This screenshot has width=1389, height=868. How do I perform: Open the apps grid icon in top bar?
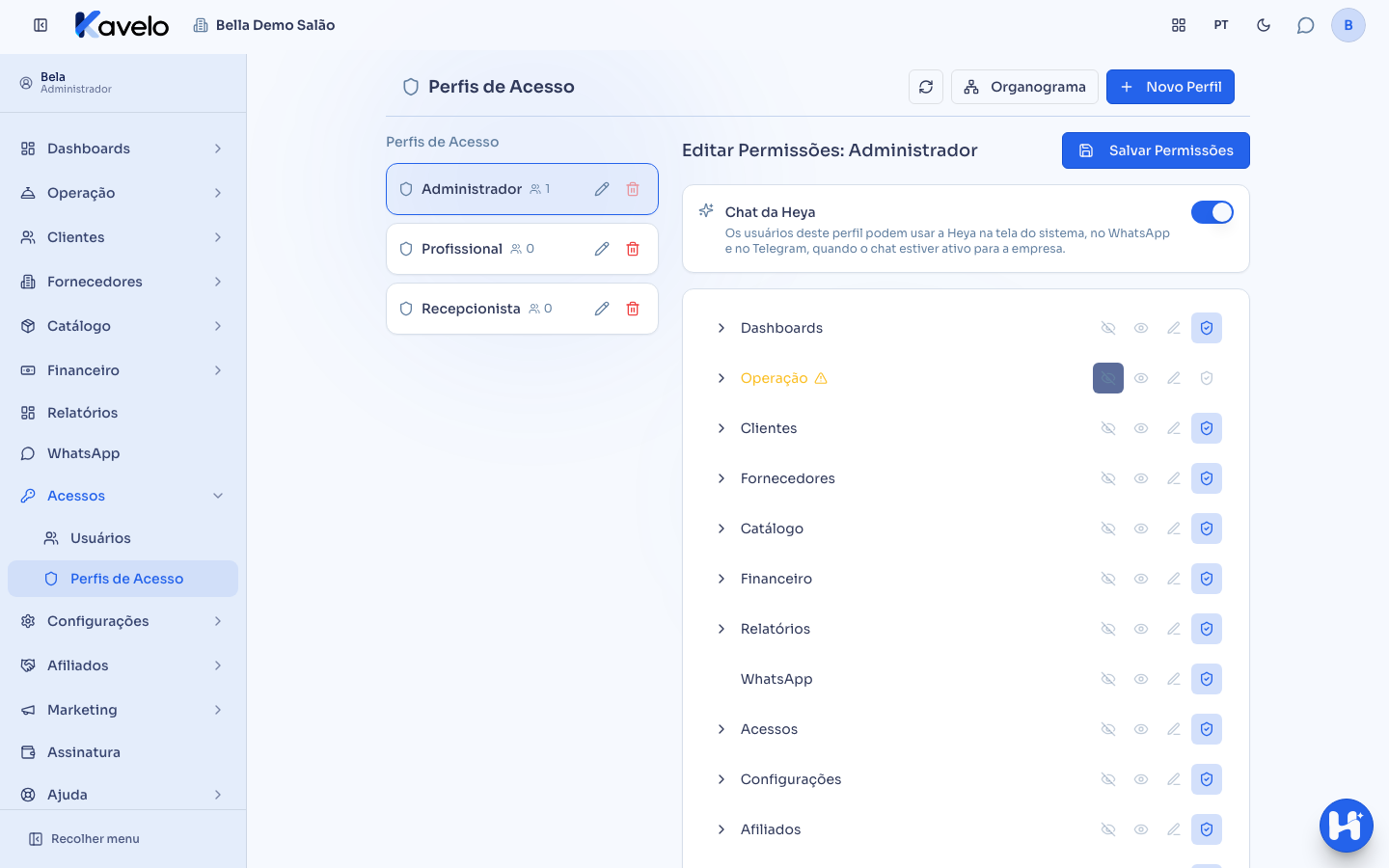coord(1179,25)
